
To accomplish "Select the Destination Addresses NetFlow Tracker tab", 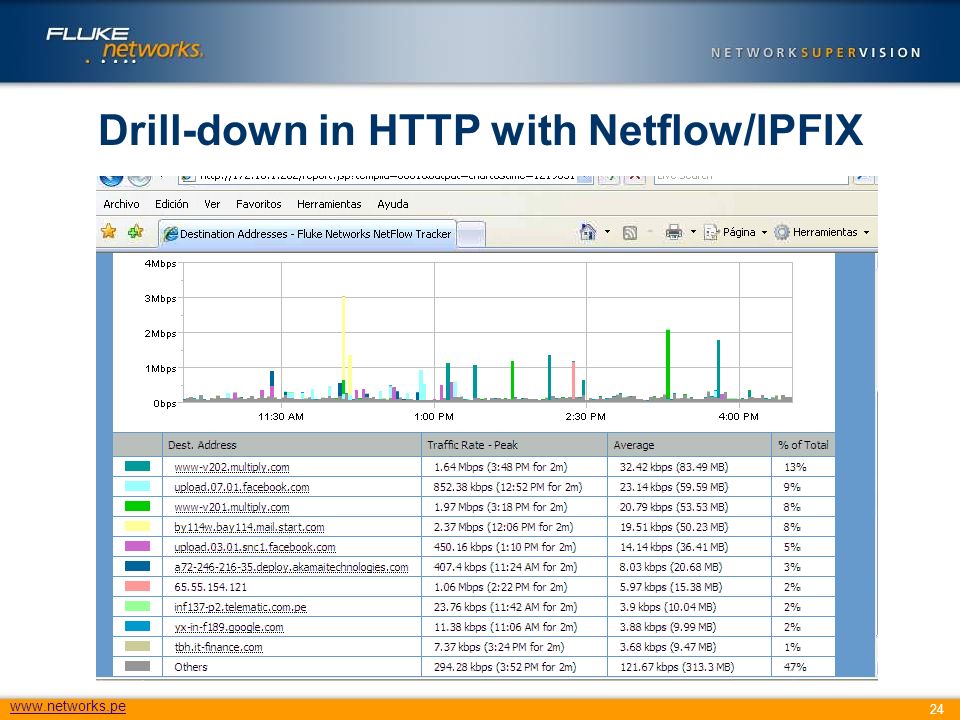I will pyautogui.click(x=307, y=234).
